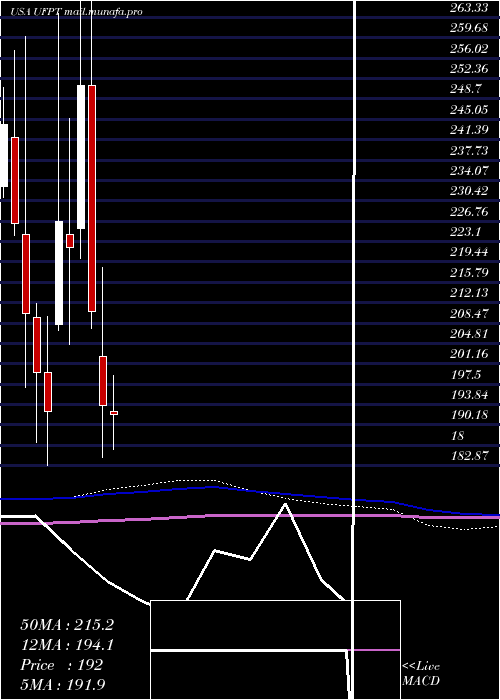Click the <<Live MACD label
500x700 pixels.
421,674
